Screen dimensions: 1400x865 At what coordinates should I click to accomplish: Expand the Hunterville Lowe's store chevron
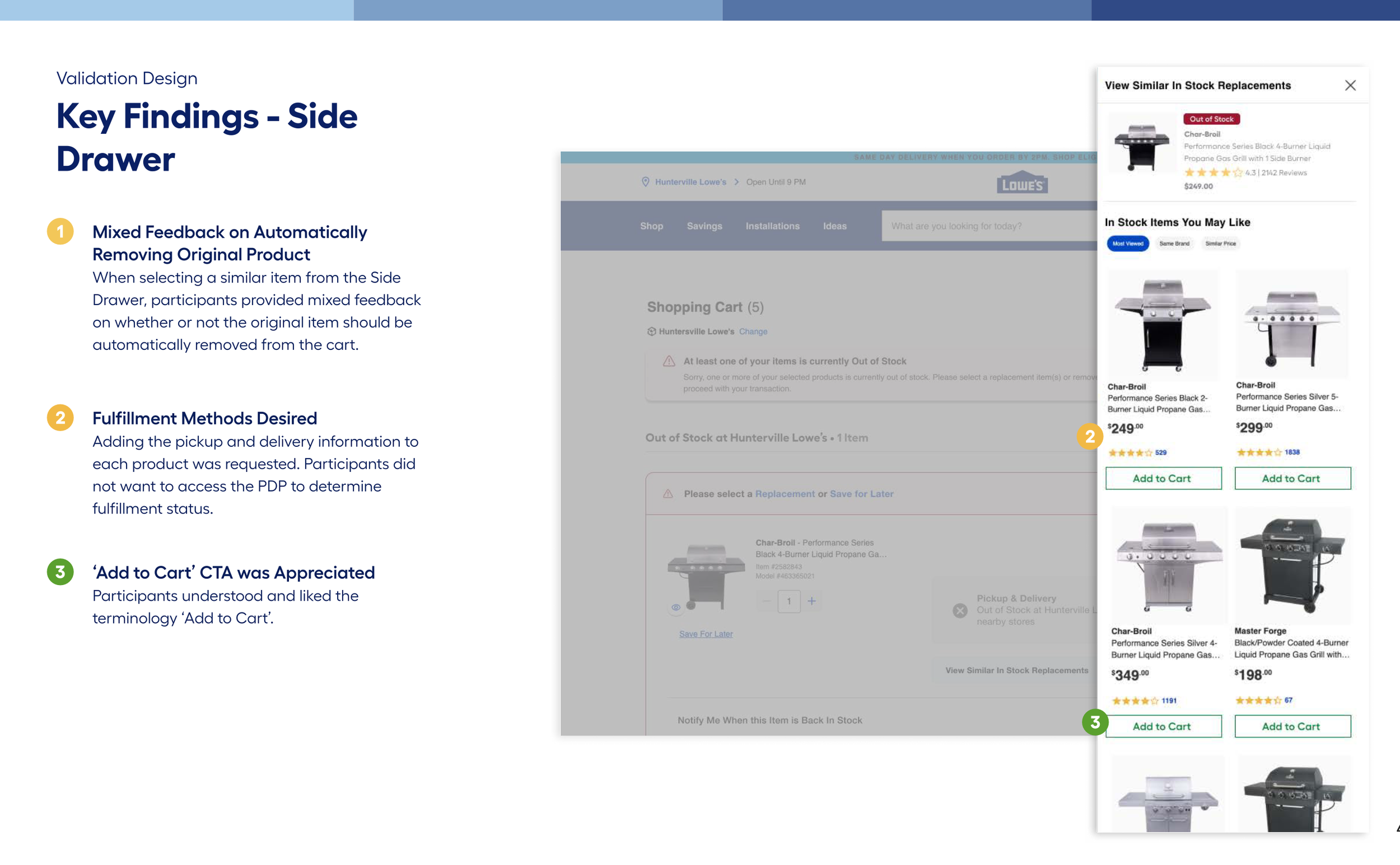(736, 182)
